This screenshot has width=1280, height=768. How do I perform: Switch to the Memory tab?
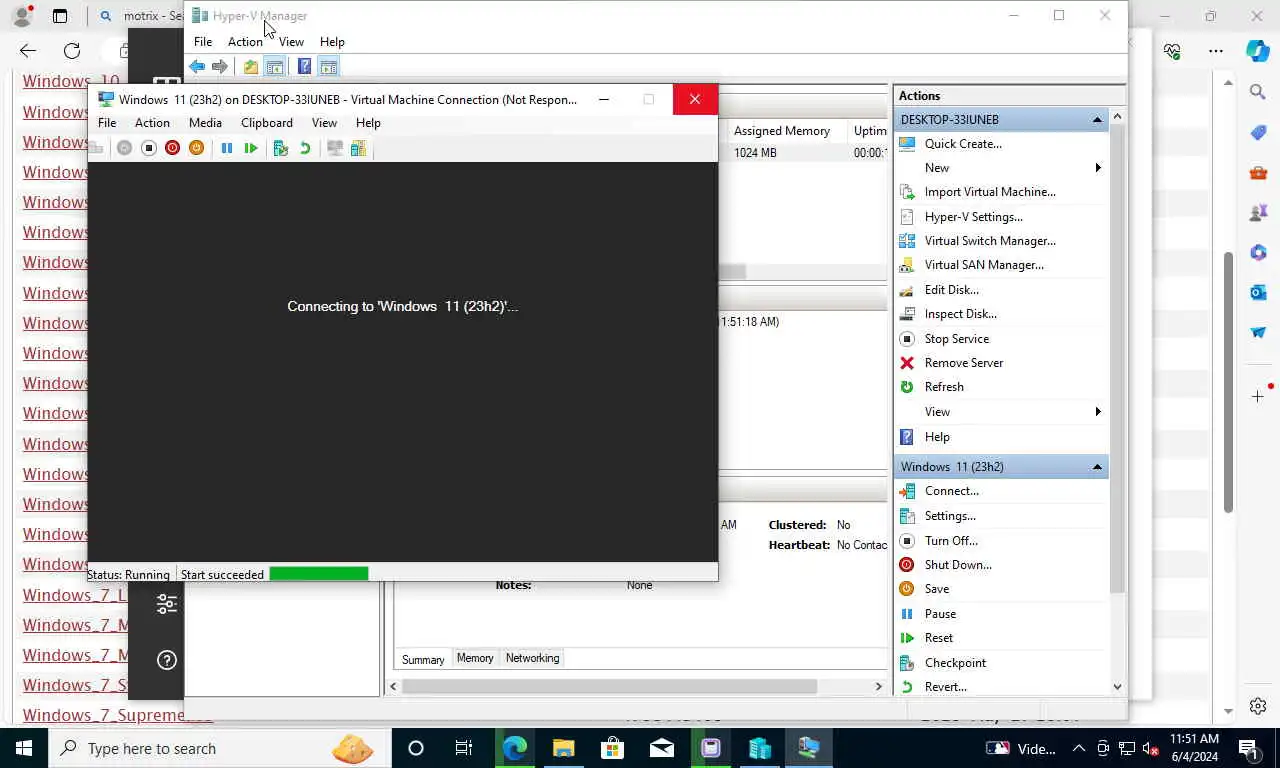click(x=475, y=658)
